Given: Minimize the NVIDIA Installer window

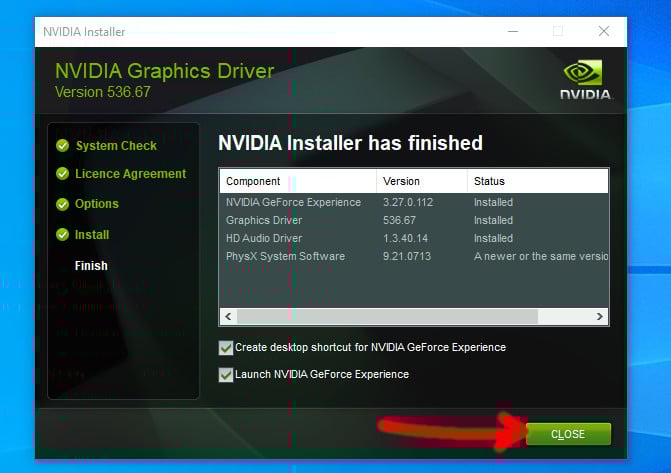Looking at the screenshot, I should pos(513,31).
